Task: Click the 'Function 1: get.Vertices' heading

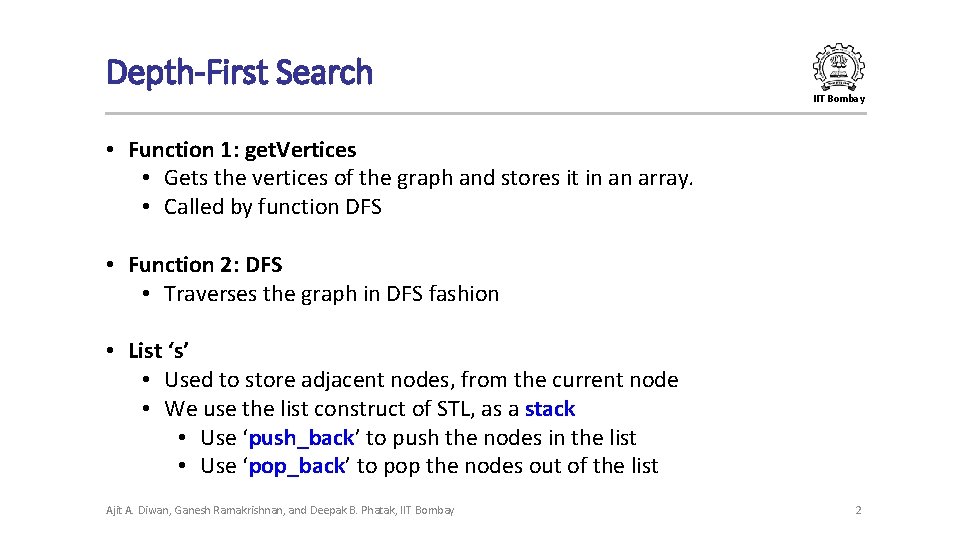Action: click(x=242, y=150)
